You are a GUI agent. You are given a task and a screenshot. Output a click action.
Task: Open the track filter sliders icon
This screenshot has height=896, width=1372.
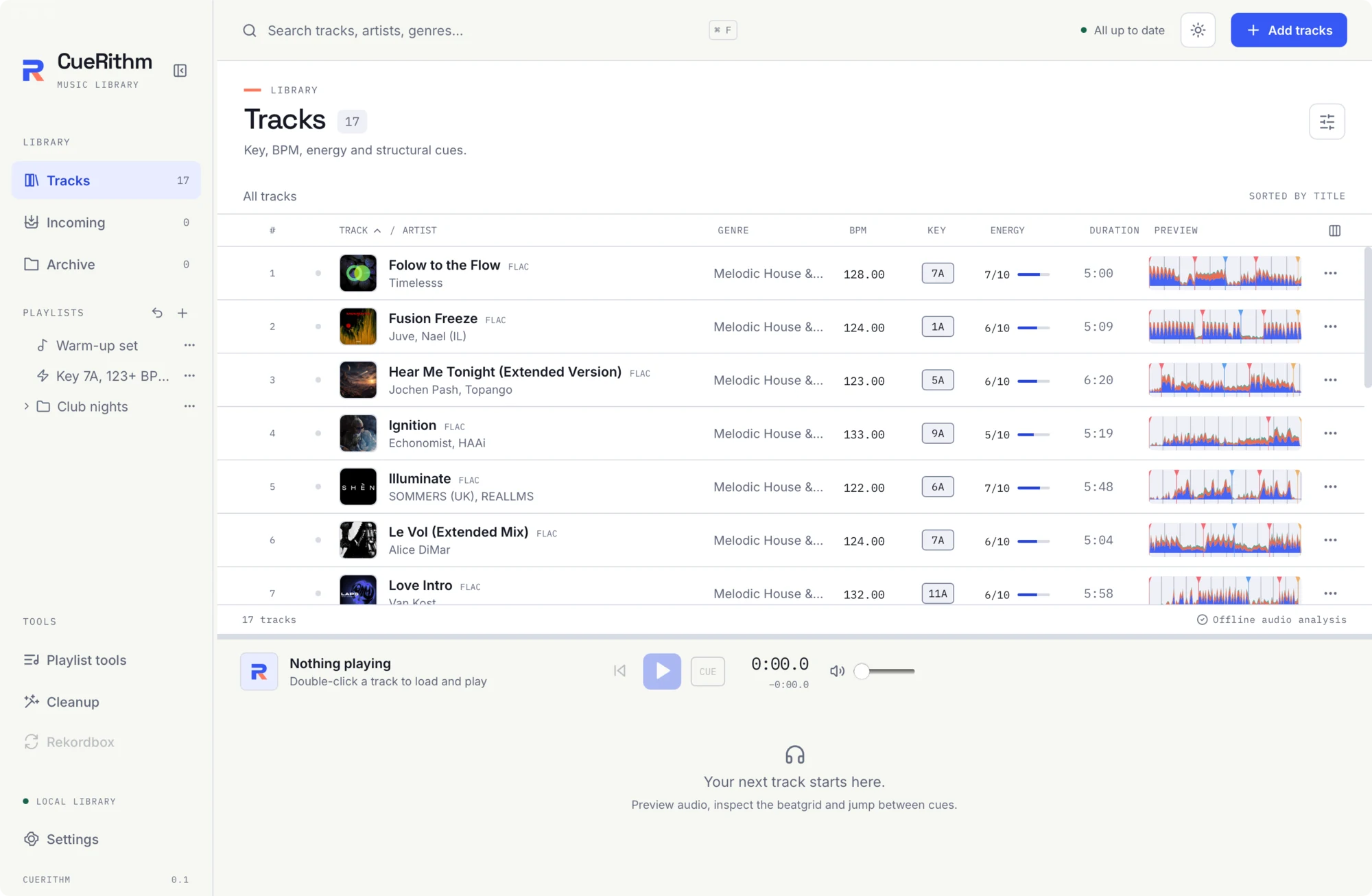point(1327,121)
